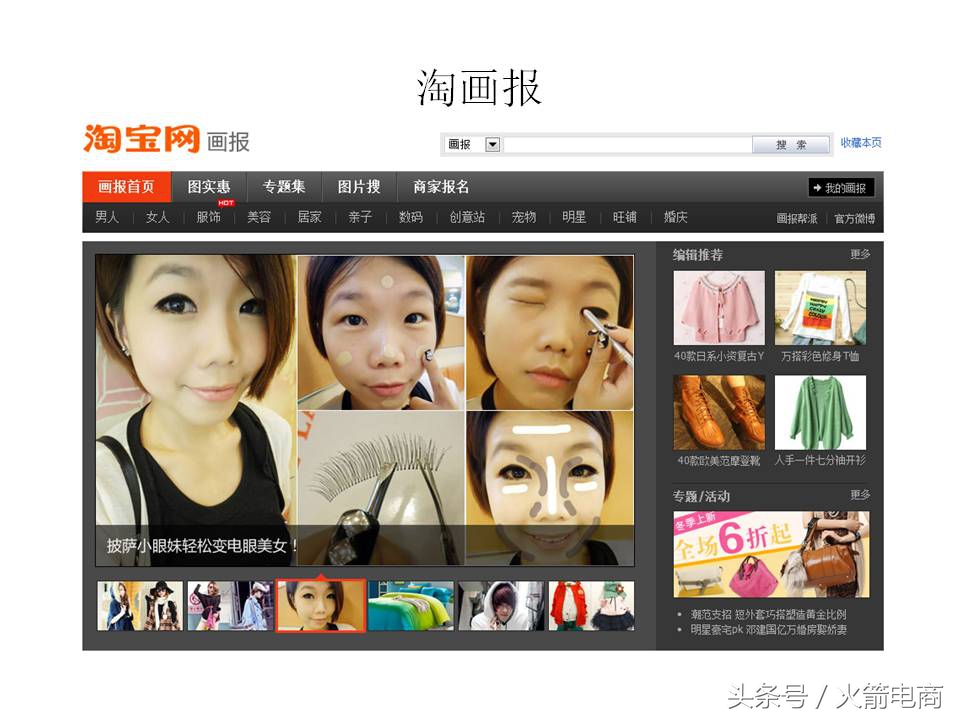Select the 宠物 category
Image resolution: width=960 pixels, height=720 pixels.
523,217
